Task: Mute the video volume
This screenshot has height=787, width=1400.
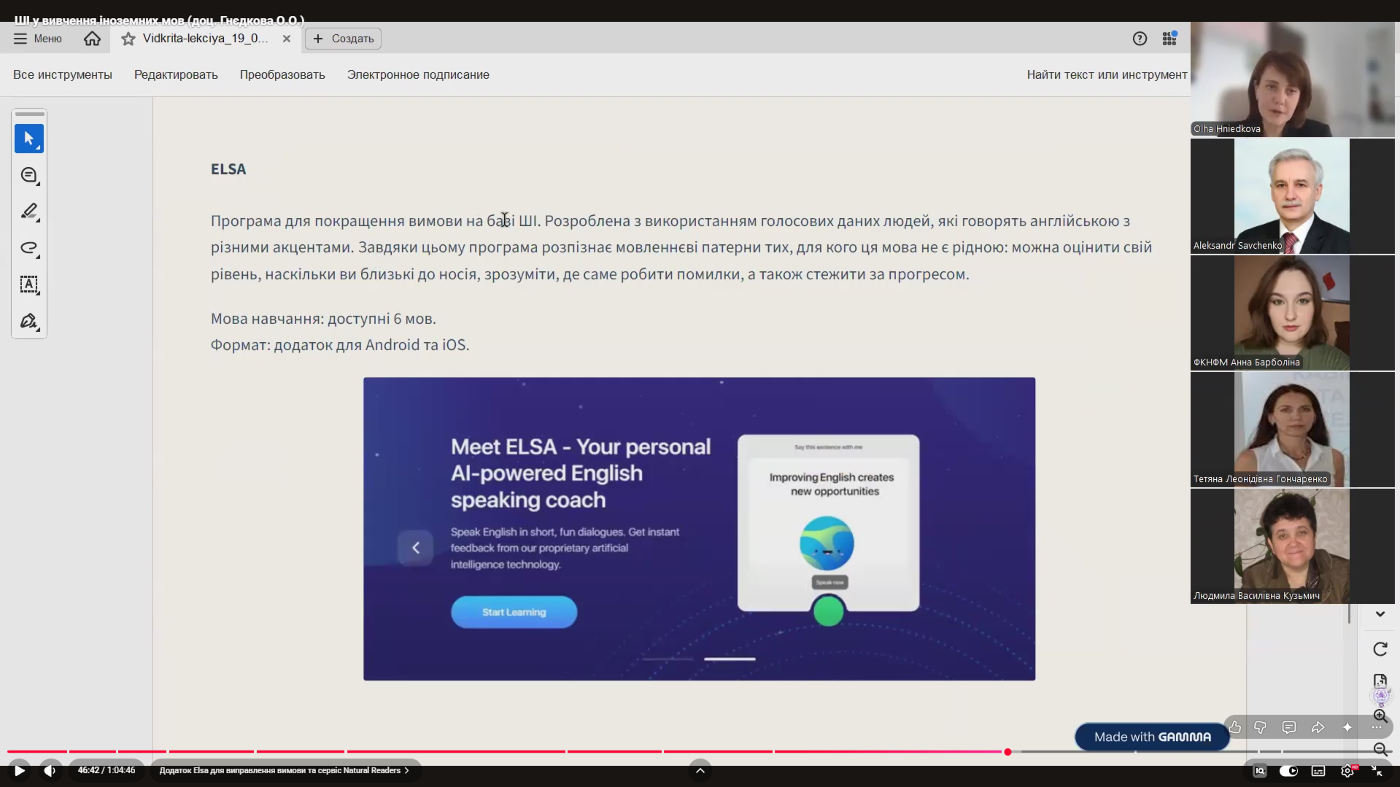Action: point(50,771)
